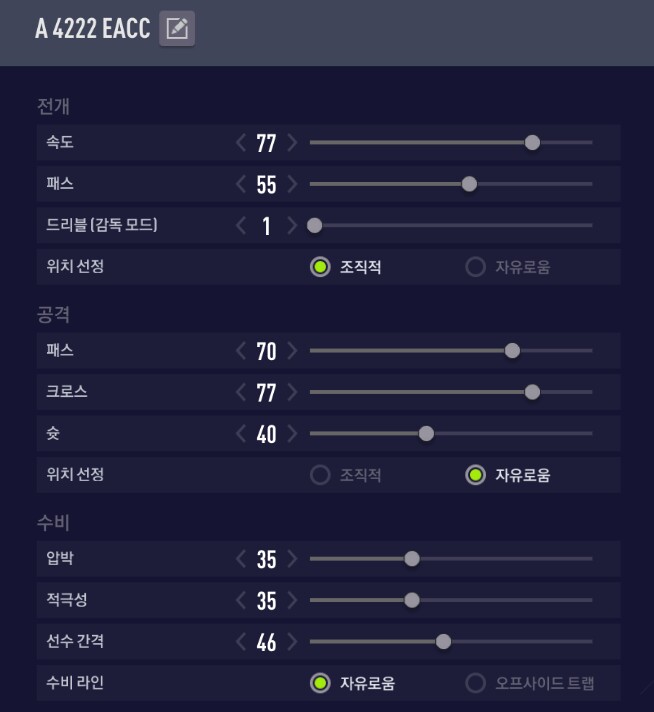The width and height of the screenshot is (654, 712).
Task: Select 조직적 for 공격 위치 선정
Action: [320, 475]
